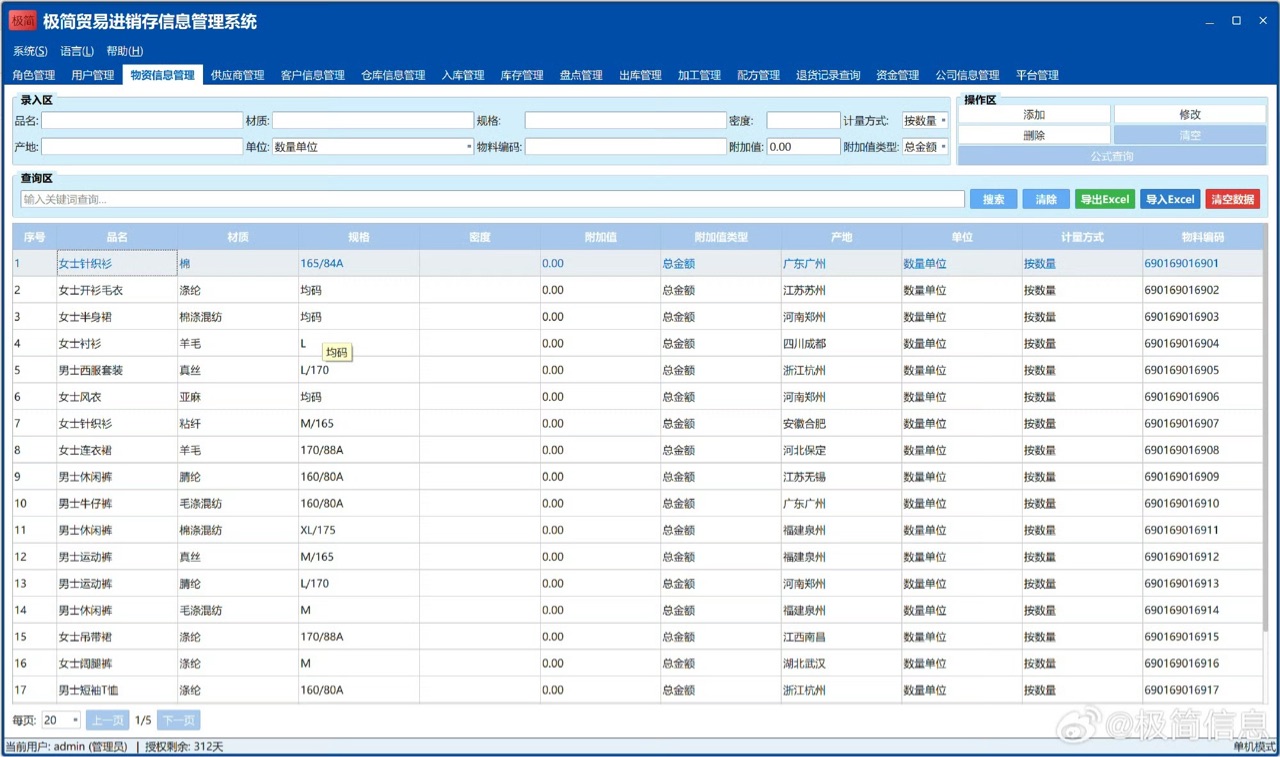Open the 语言(L) menu
Viewport: 1280px width, 757px height.
click(77, 51)
